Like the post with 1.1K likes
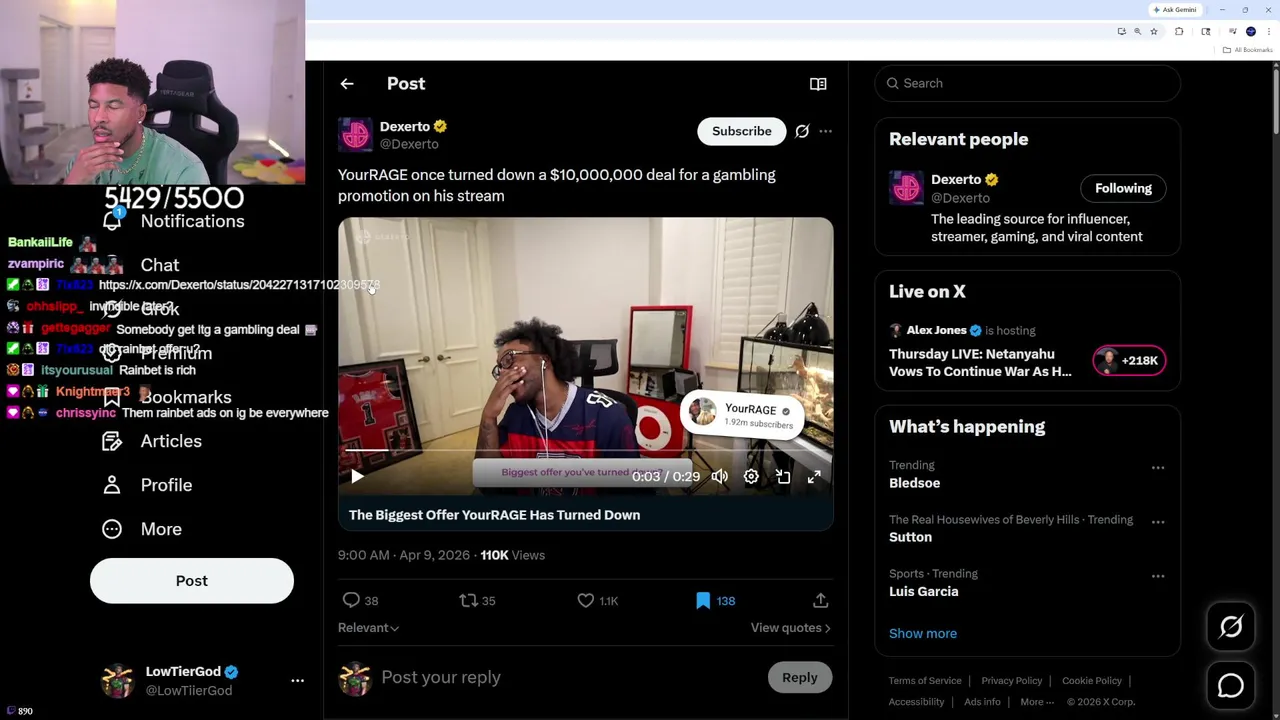The width and height of the screenshot is (1280, 720). pyautogui.click(x=597, y=600)
